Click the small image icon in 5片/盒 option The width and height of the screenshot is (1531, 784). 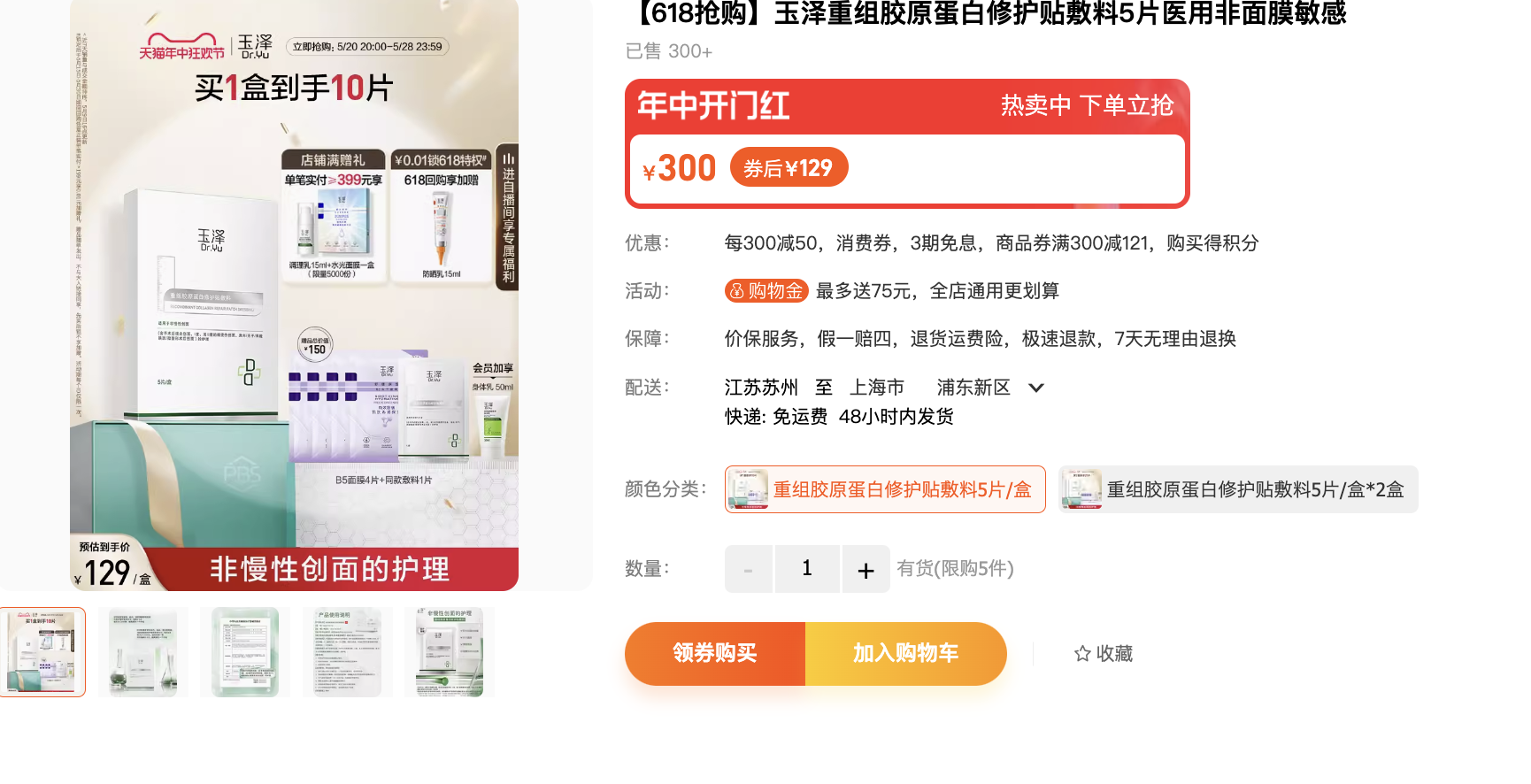point(749,489)
